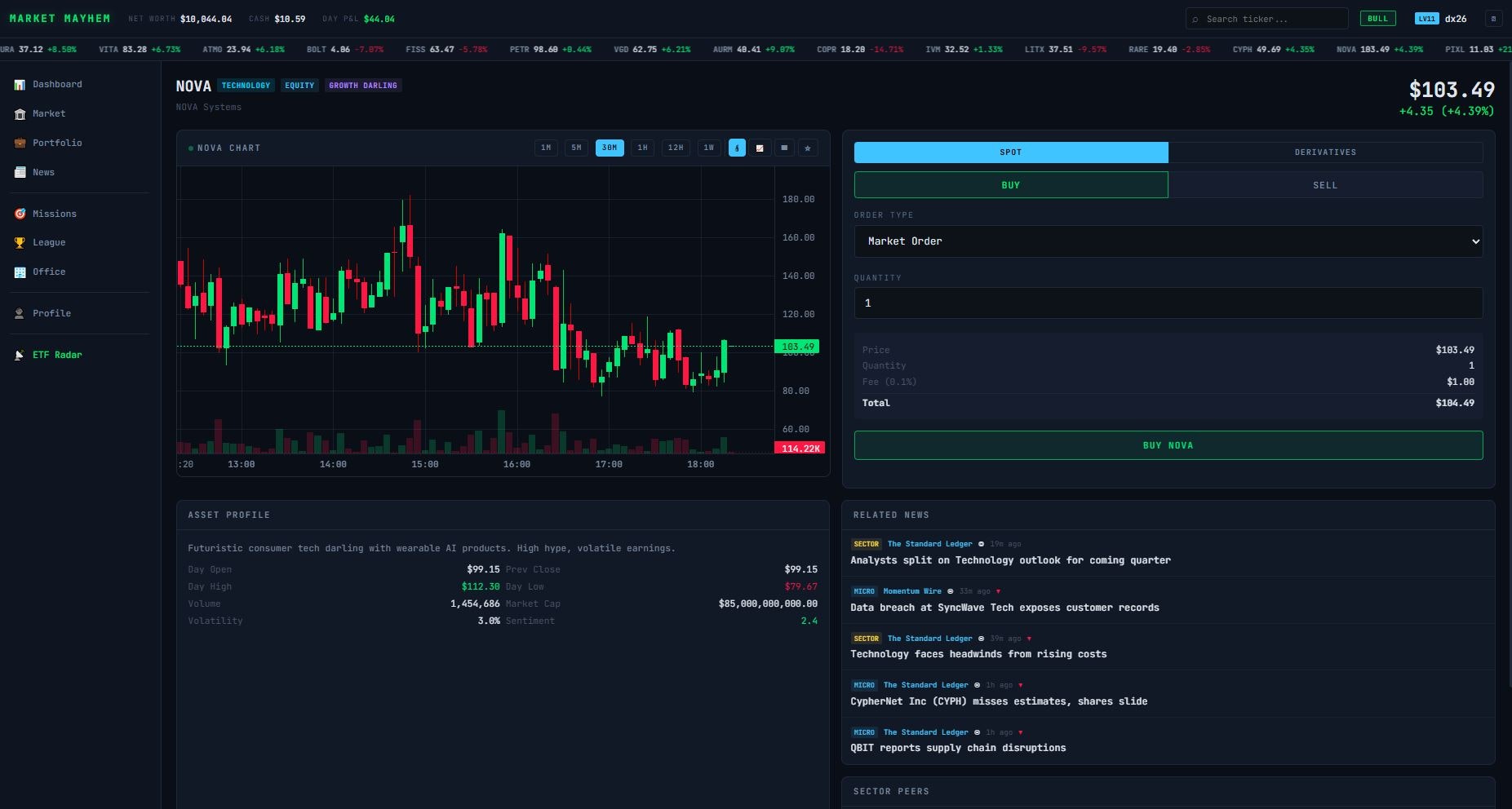The width and height of the screenshot is (1512, 809).
Task: Click the NOVA 103.49 ticker in the tape
Action: point(1379,50)
